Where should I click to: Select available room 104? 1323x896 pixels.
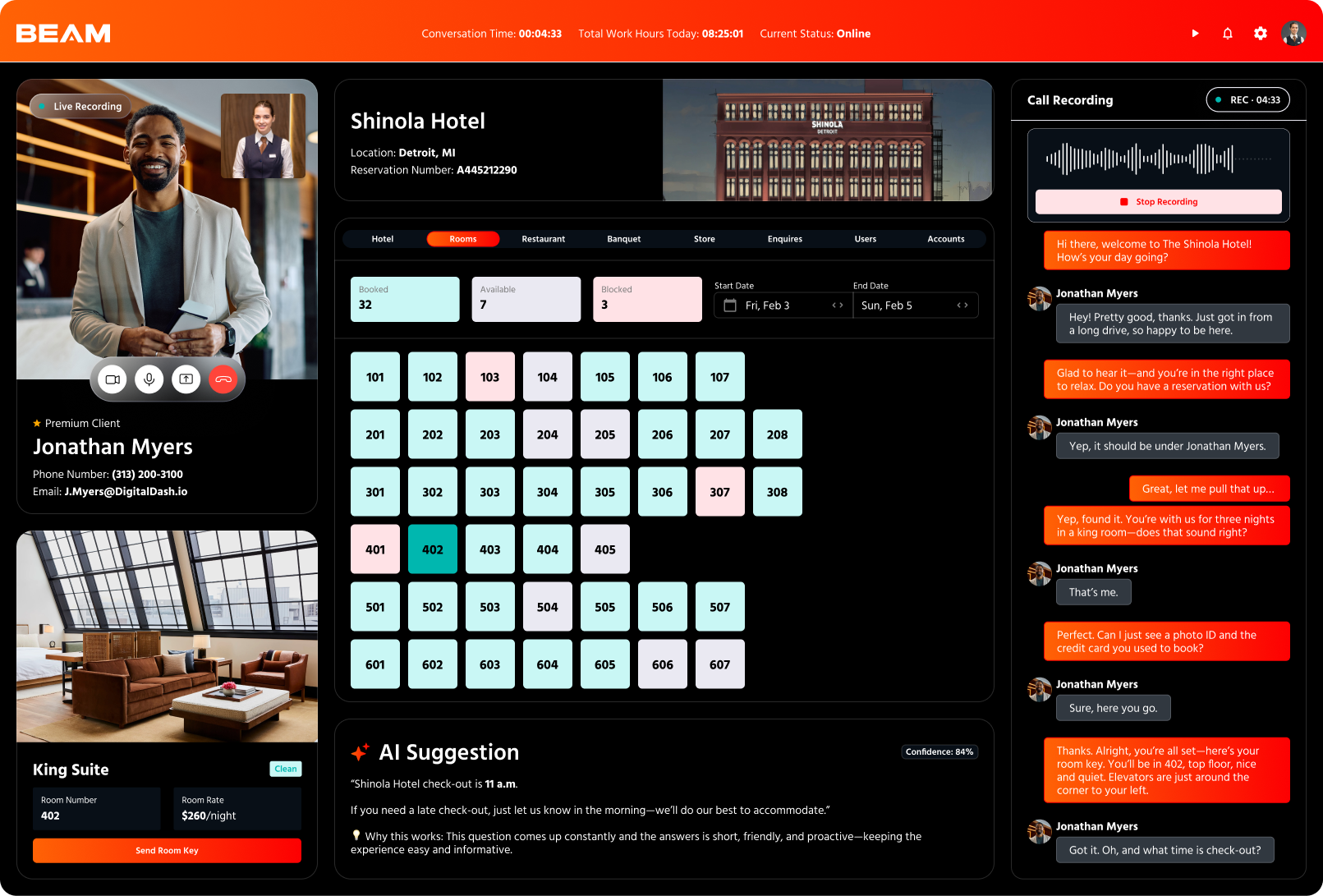[x=548, y=377]
